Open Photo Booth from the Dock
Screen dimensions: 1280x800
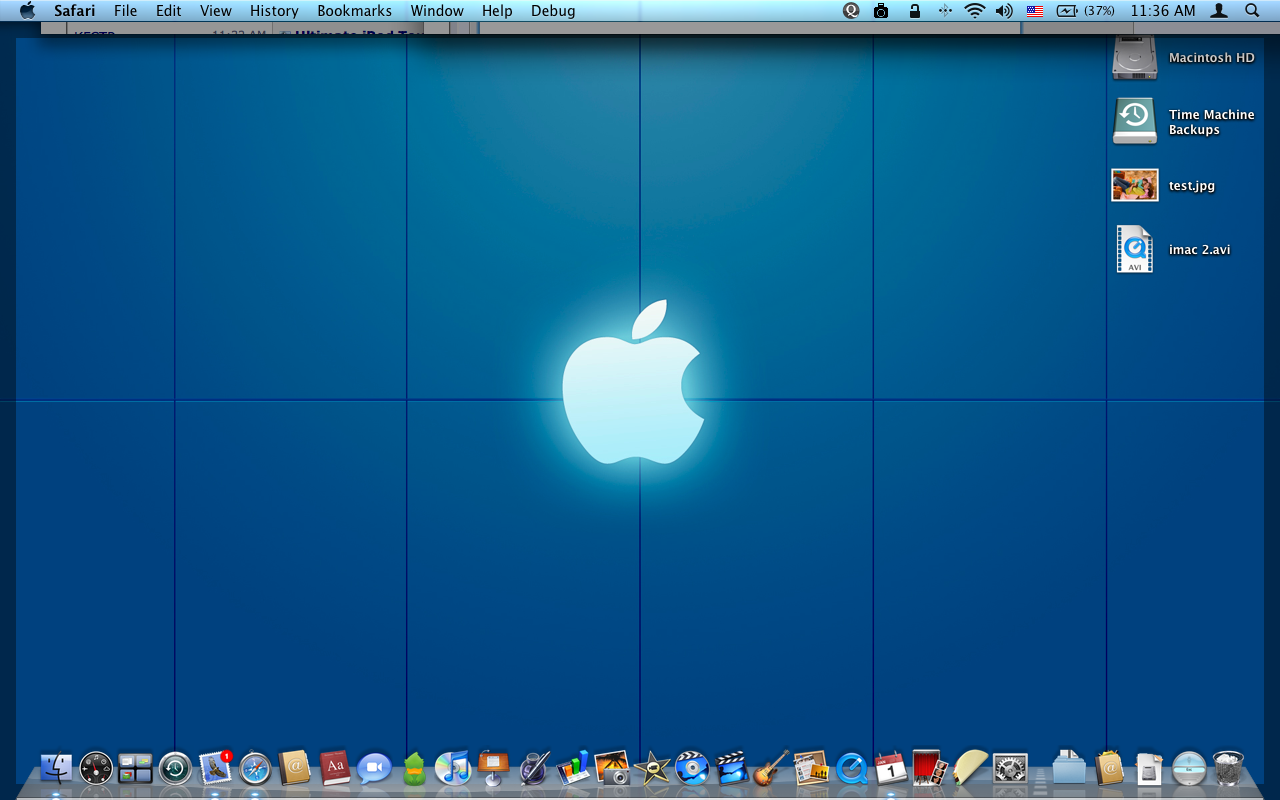coord(930,768)
